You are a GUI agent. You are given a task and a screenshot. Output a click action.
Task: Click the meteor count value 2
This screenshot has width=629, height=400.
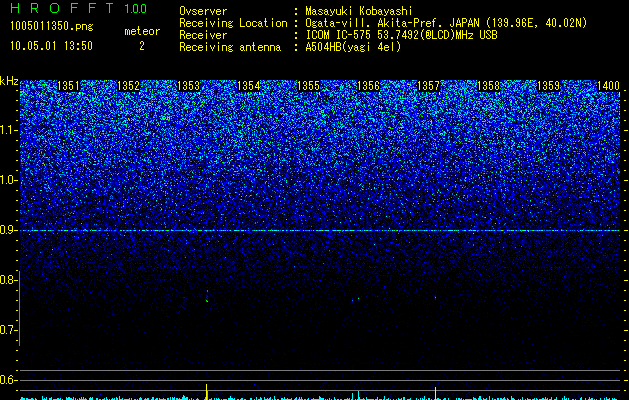142,46
